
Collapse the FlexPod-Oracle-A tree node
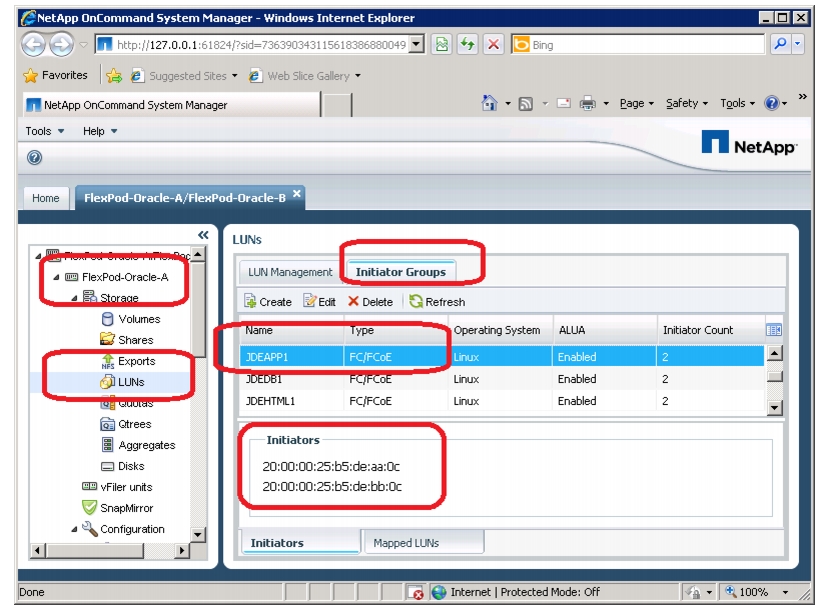pyautogui.click(x=56, y=277)
